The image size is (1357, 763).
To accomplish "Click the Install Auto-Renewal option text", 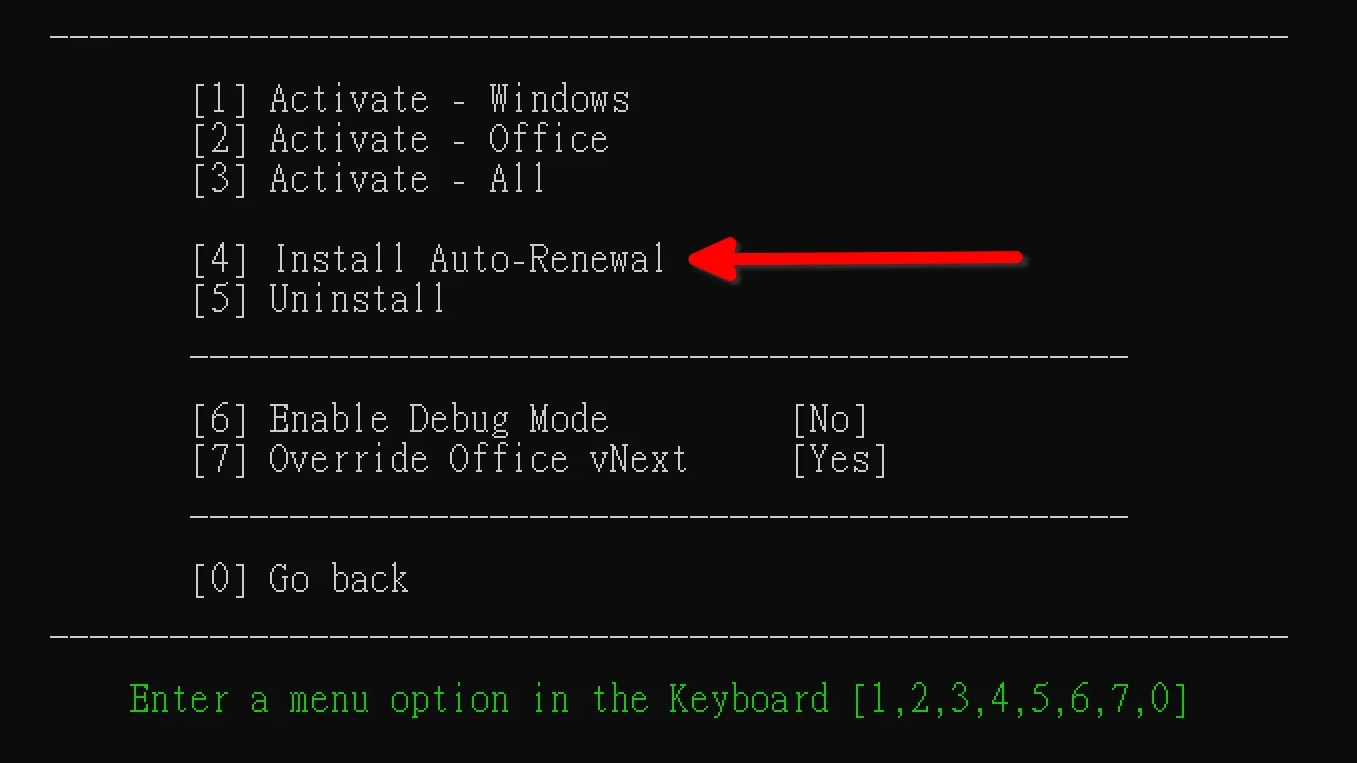I will pos(469,259).
